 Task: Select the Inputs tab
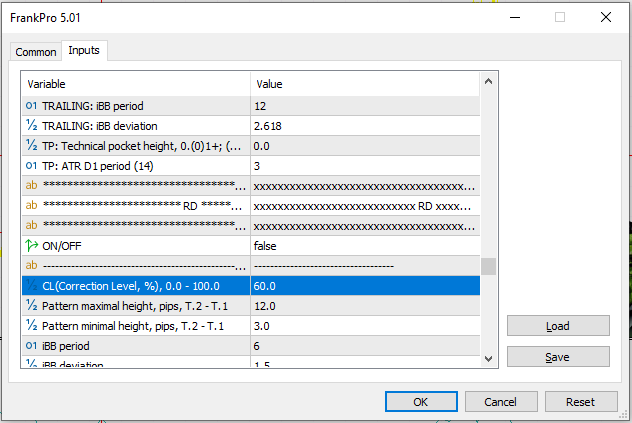83,51
